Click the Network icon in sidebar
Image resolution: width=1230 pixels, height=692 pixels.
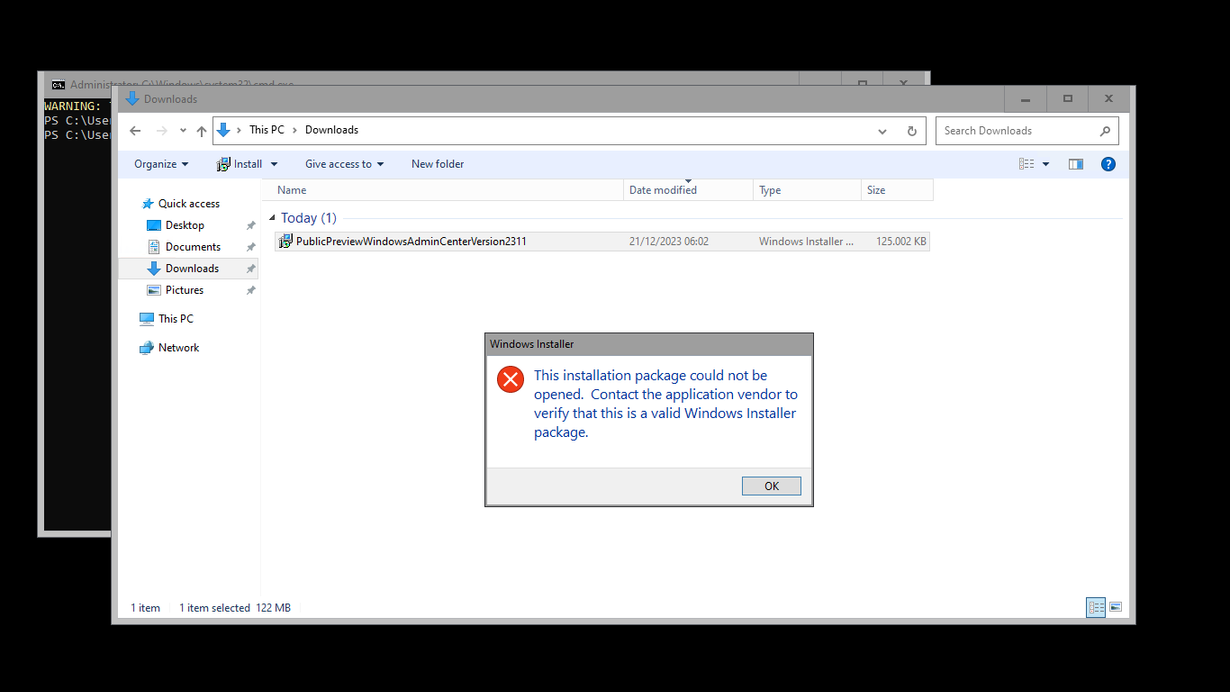click(x=146, y=348)
